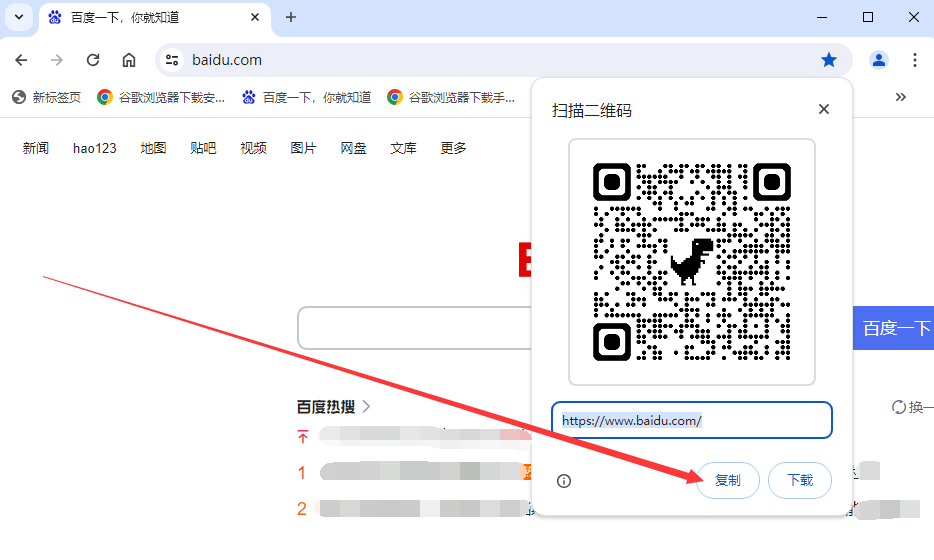Viewport: 934px width, 560px height.
Task: Maximize the Chrome window
Action: click(x=868, y=17)
